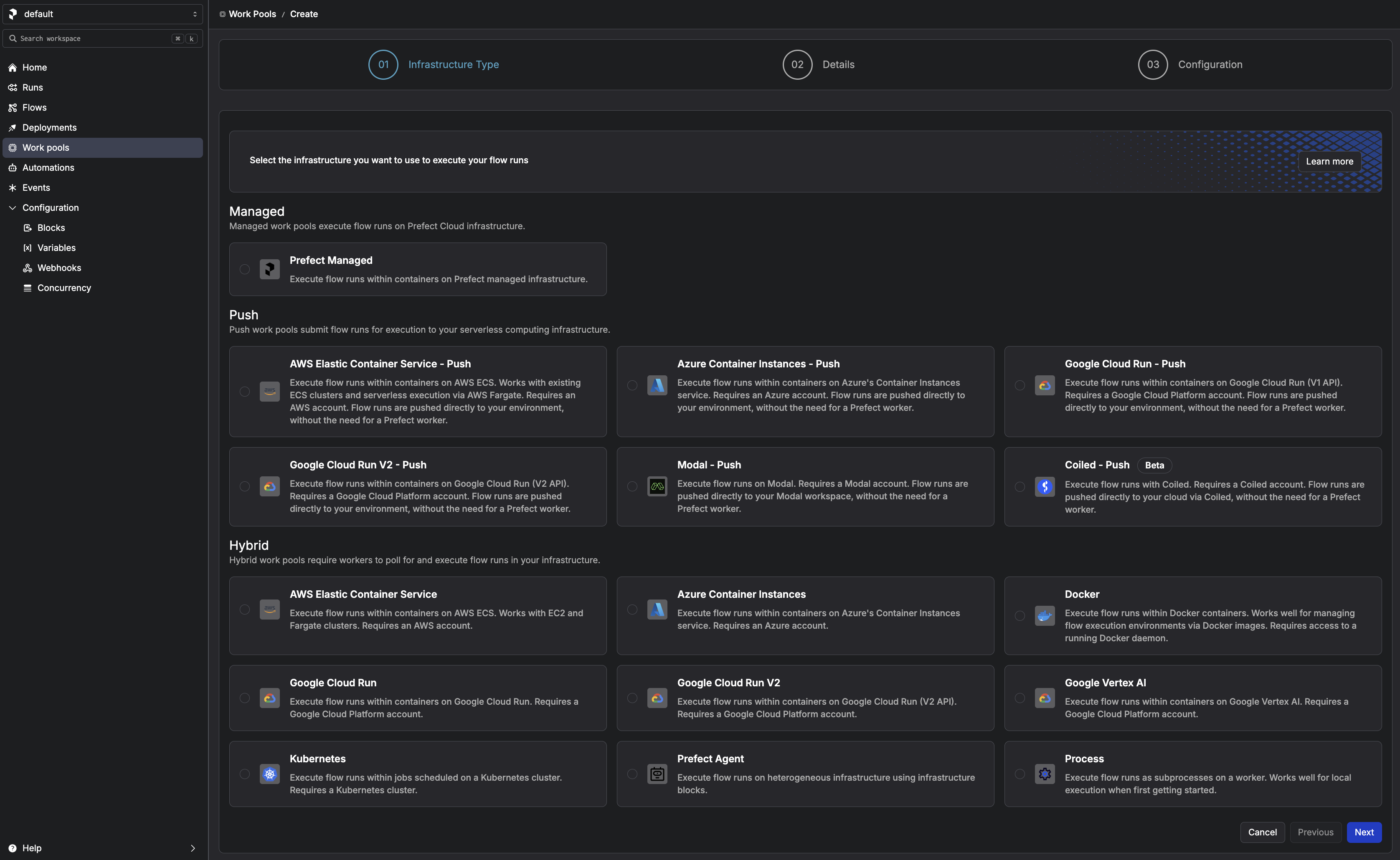1400x860 pixels.
Task: Click the Docker whale icon
Action: click(x=1045, y=615)
